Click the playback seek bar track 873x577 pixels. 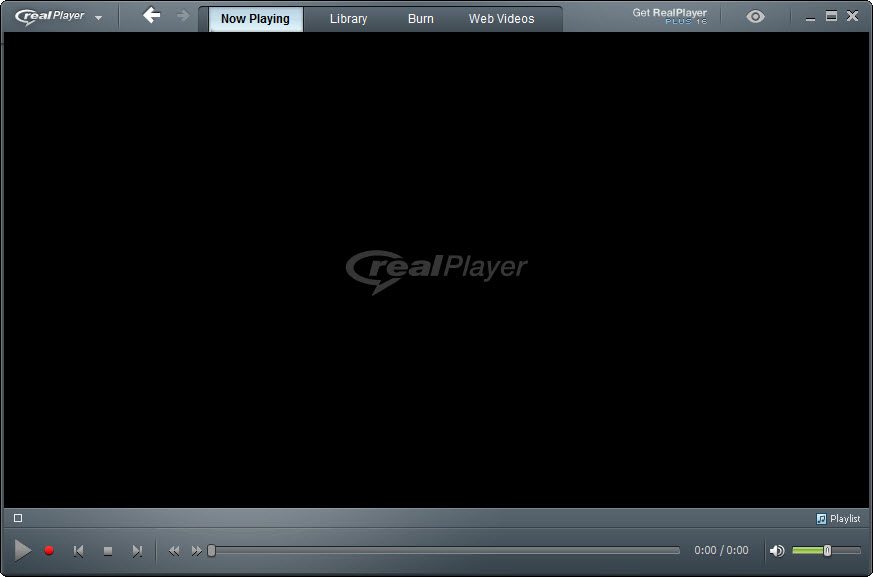click(444, 550)
